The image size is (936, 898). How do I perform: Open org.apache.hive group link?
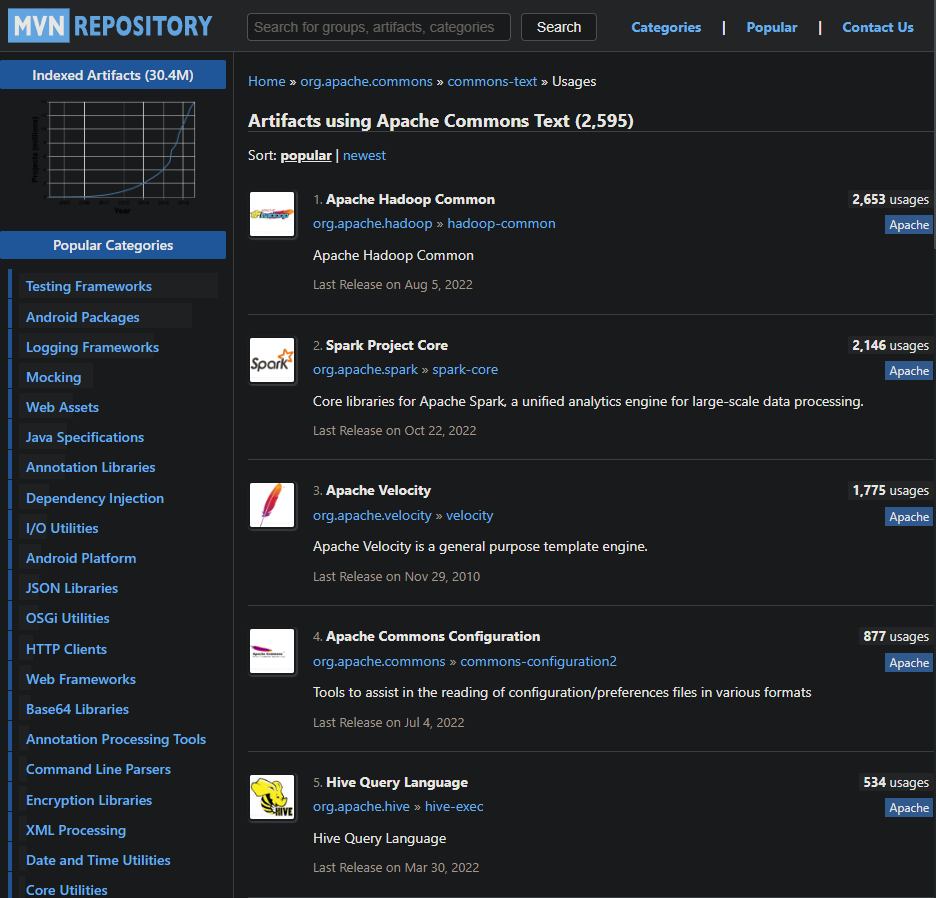pyautogui.click(x=361, y=807)
